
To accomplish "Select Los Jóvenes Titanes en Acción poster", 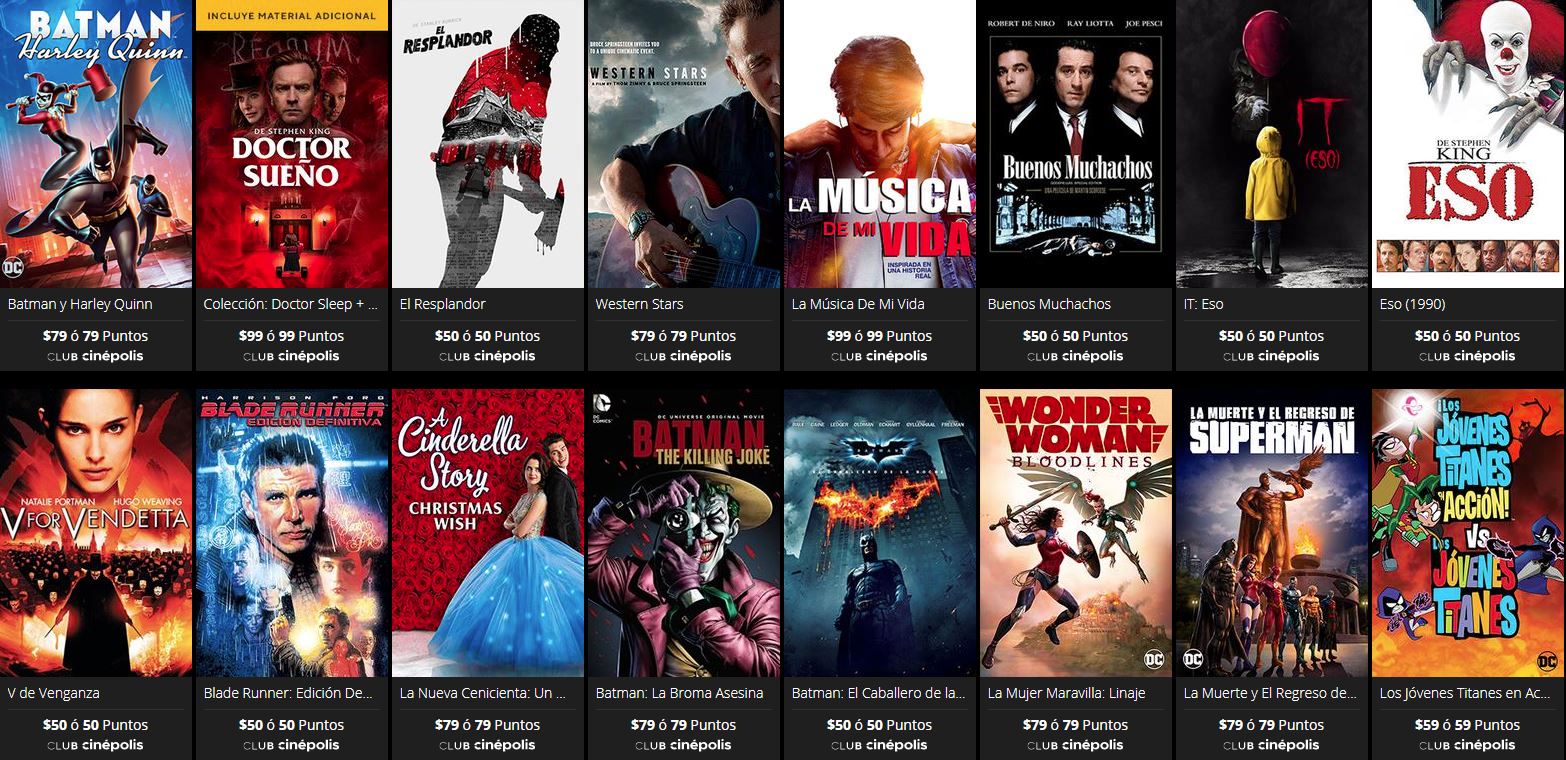I will [1468, 533].
